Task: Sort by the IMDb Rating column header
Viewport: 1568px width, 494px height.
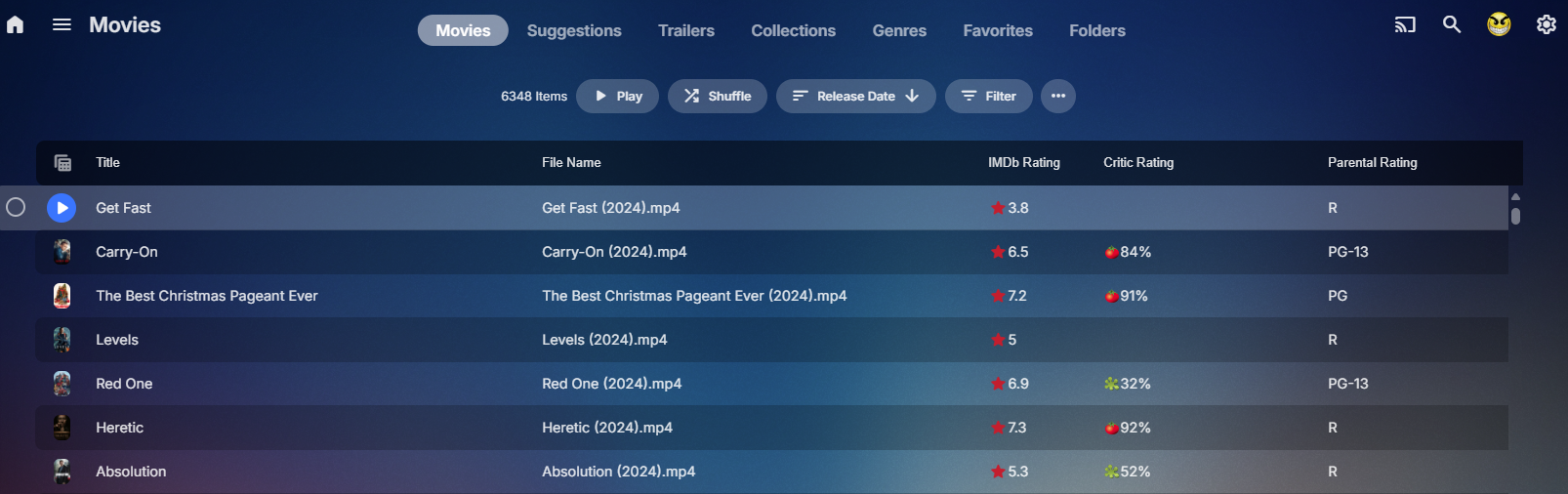Action: tap(1024, 163)
